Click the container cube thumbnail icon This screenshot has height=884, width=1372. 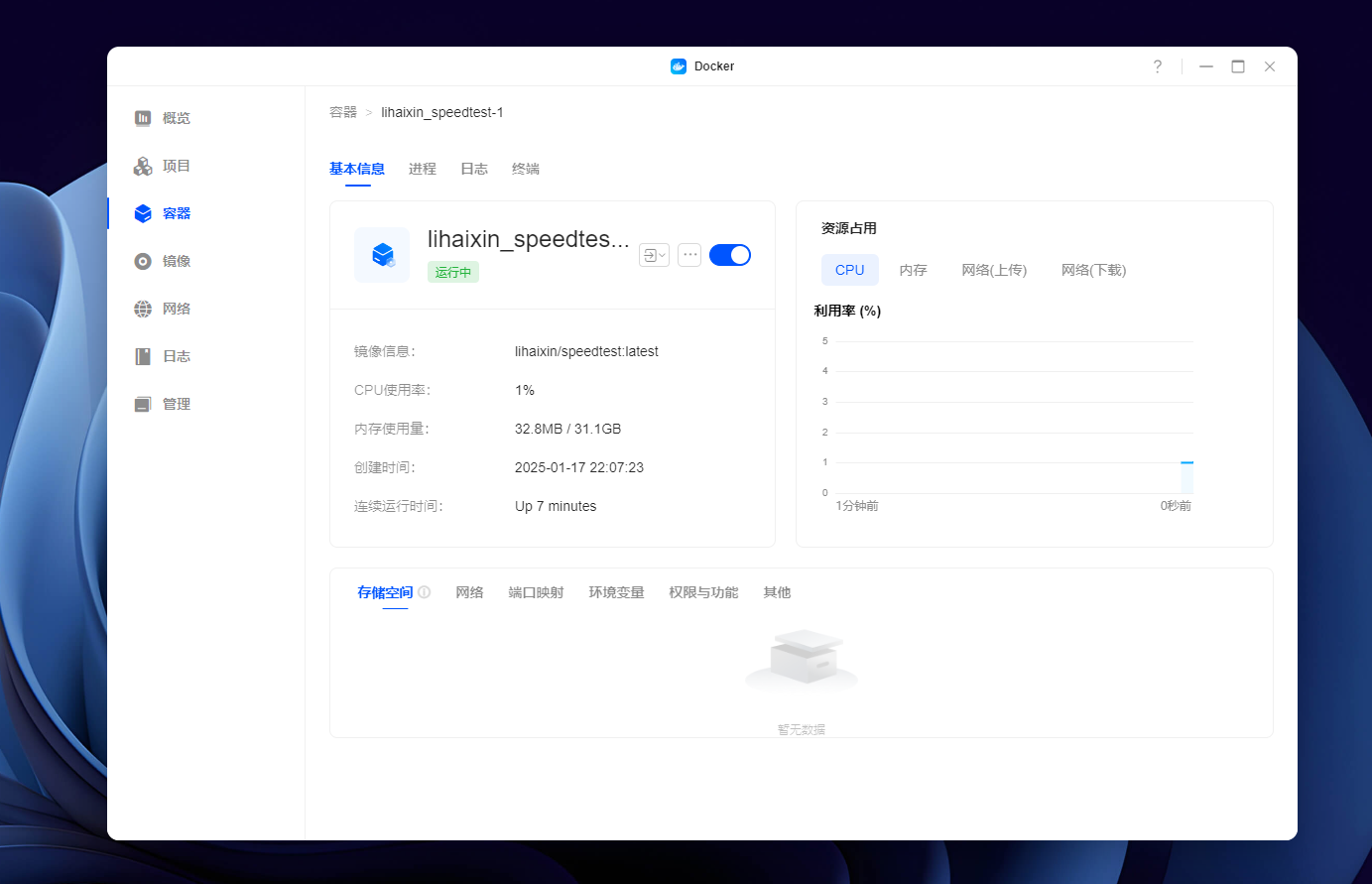(x=382, y=255)
